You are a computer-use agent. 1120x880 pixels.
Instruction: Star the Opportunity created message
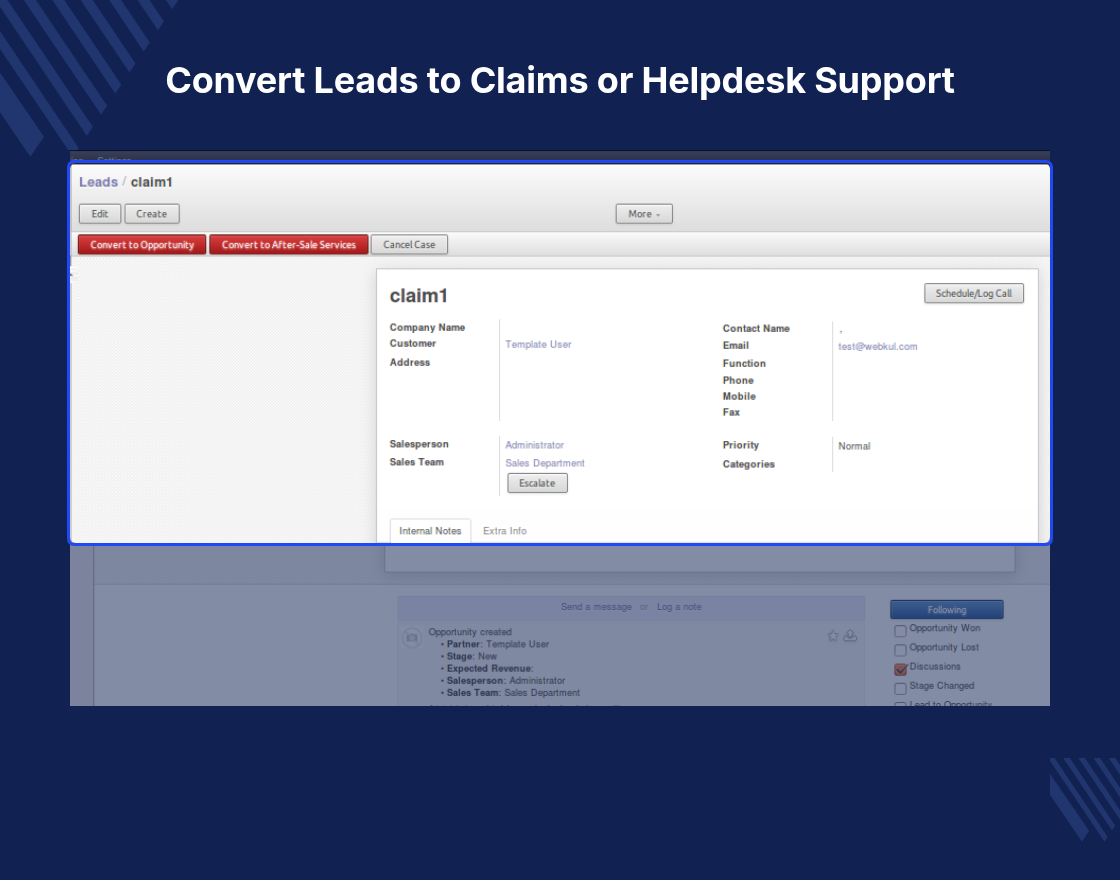[x=833, y=636]
